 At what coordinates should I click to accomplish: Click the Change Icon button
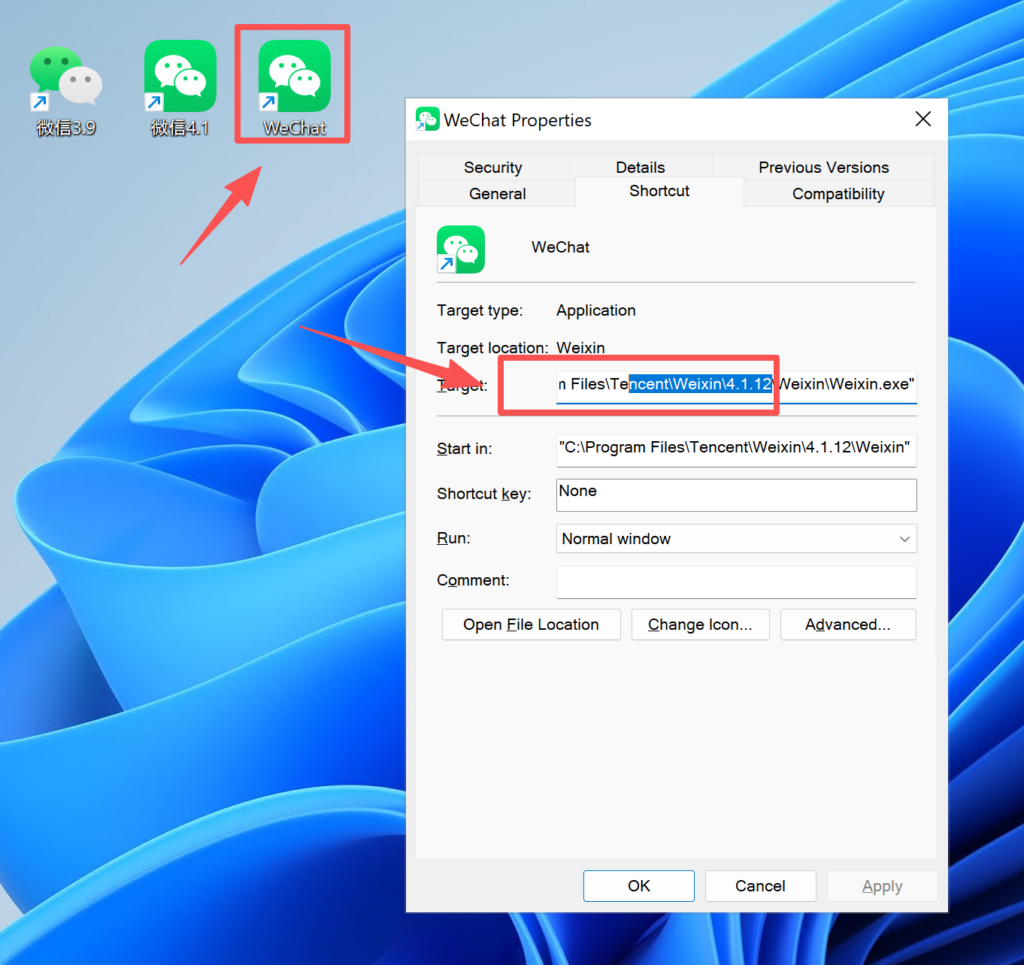point(700,625)
